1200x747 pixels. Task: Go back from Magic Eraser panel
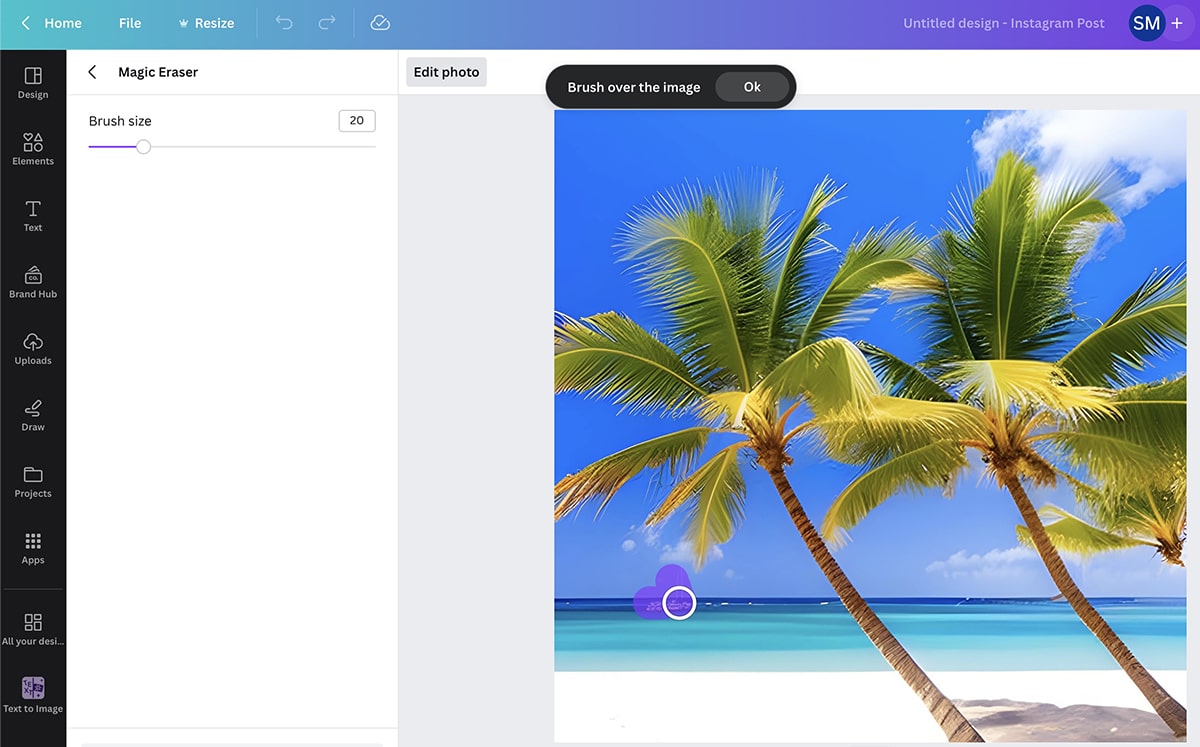92,72
